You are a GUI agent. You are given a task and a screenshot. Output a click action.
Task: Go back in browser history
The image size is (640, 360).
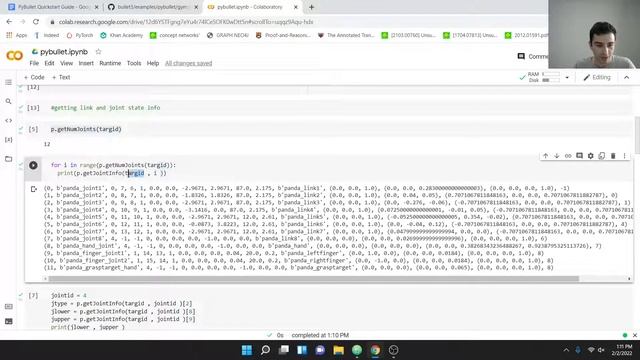[x=9, y=22]
